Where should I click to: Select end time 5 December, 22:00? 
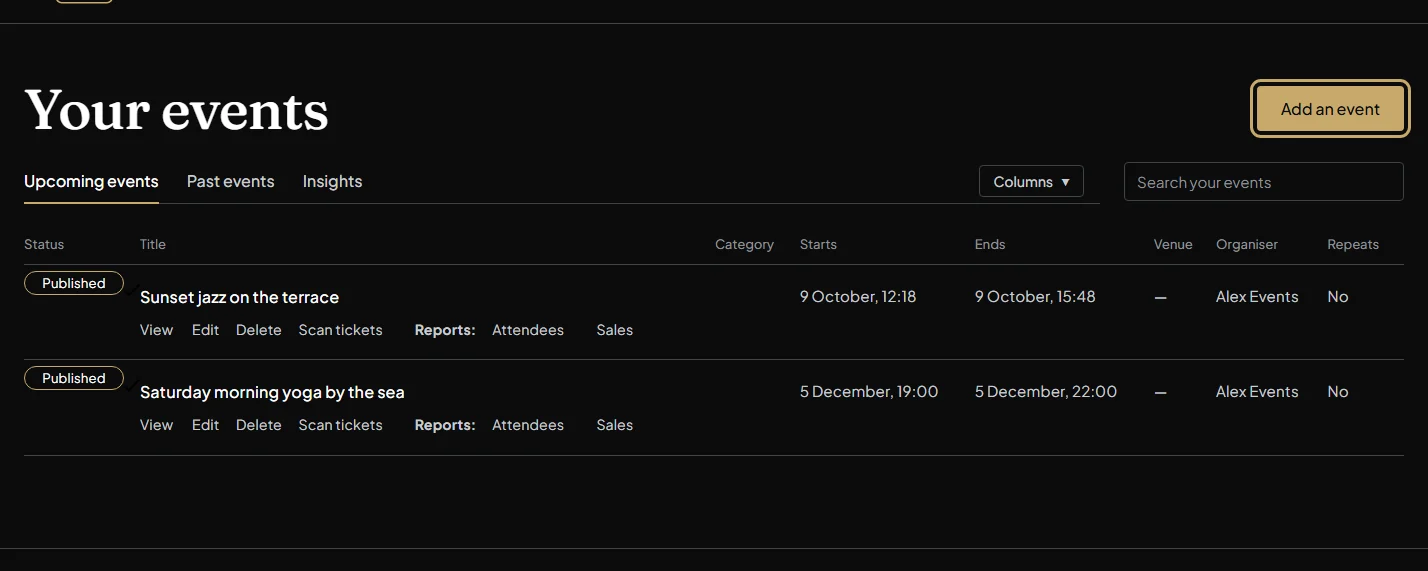click(x=1046, y=392)
